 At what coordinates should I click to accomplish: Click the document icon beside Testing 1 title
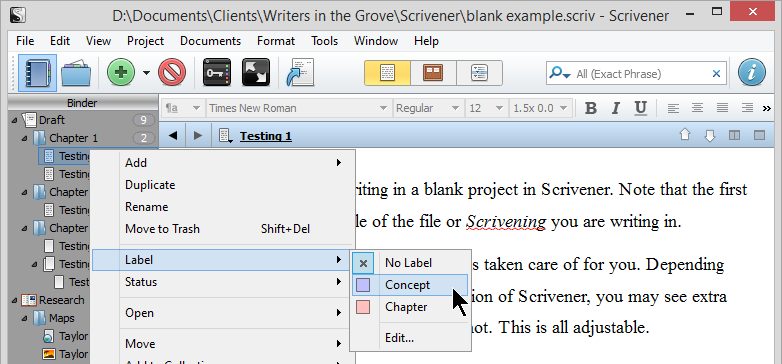click(225, 136)
